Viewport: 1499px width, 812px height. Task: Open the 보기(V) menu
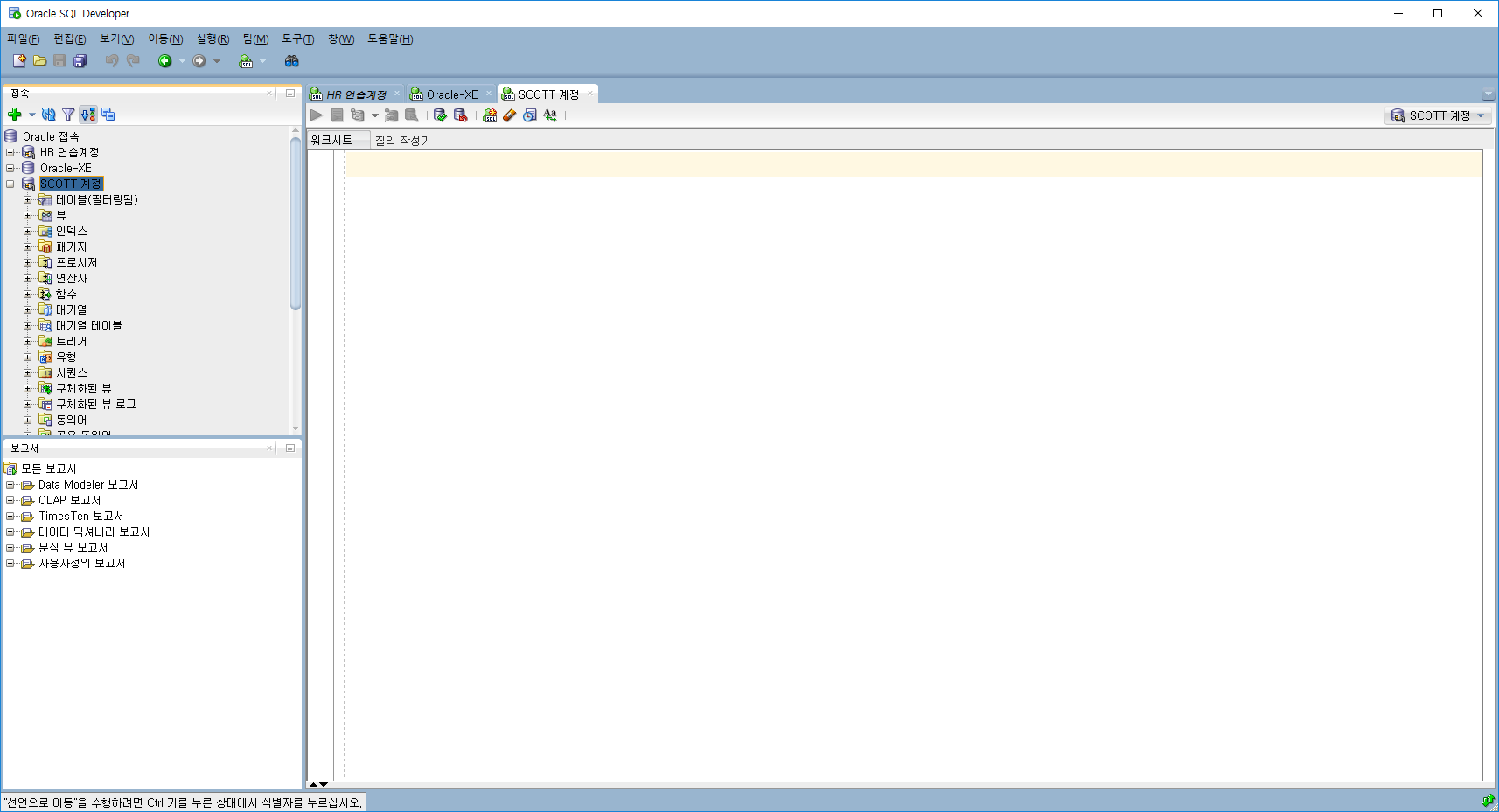[x=116, y=38]
